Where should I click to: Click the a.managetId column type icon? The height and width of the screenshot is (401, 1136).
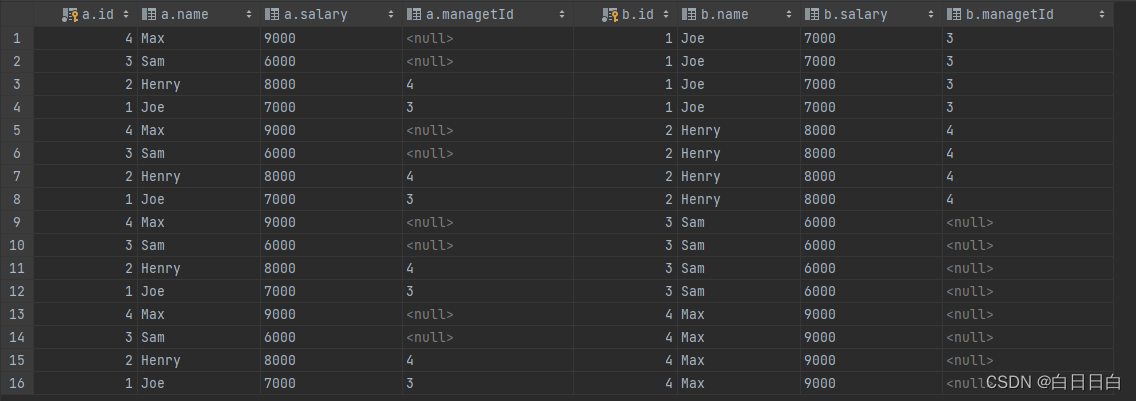[414, 15]
